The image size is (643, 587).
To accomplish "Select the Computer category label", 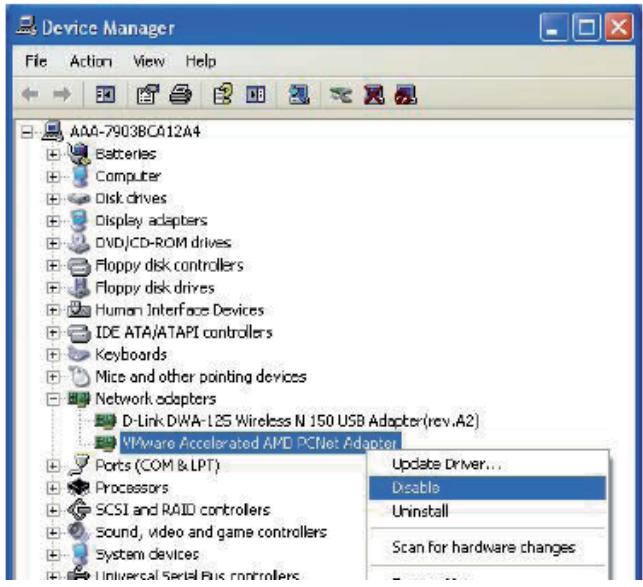I will pyautogui.click(x=128, y=176).
